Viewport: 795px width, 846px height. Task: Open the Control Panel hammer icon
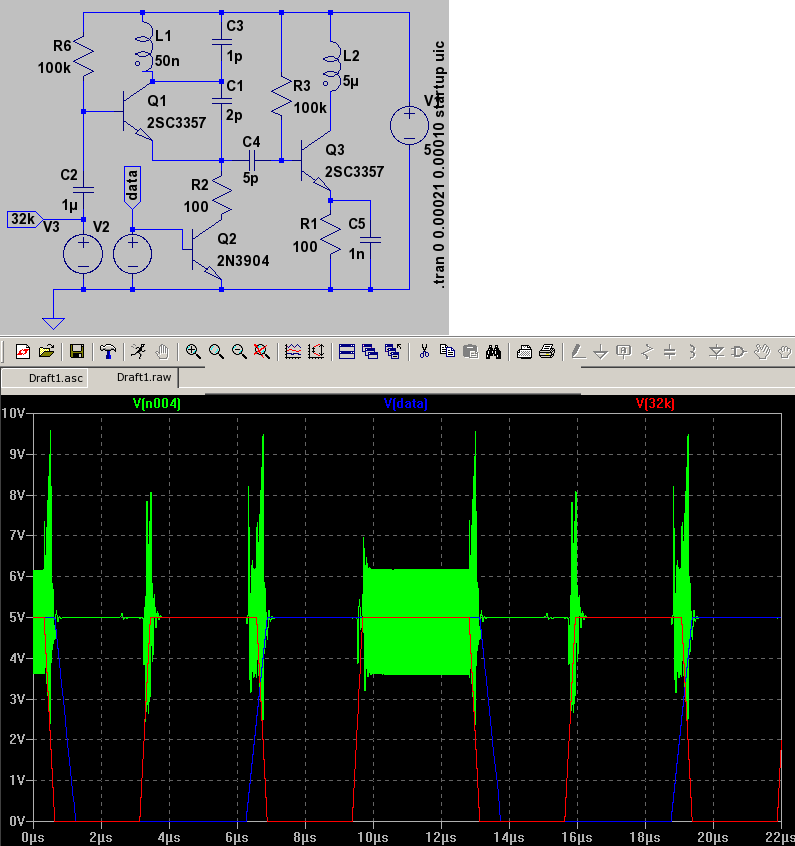107,352
